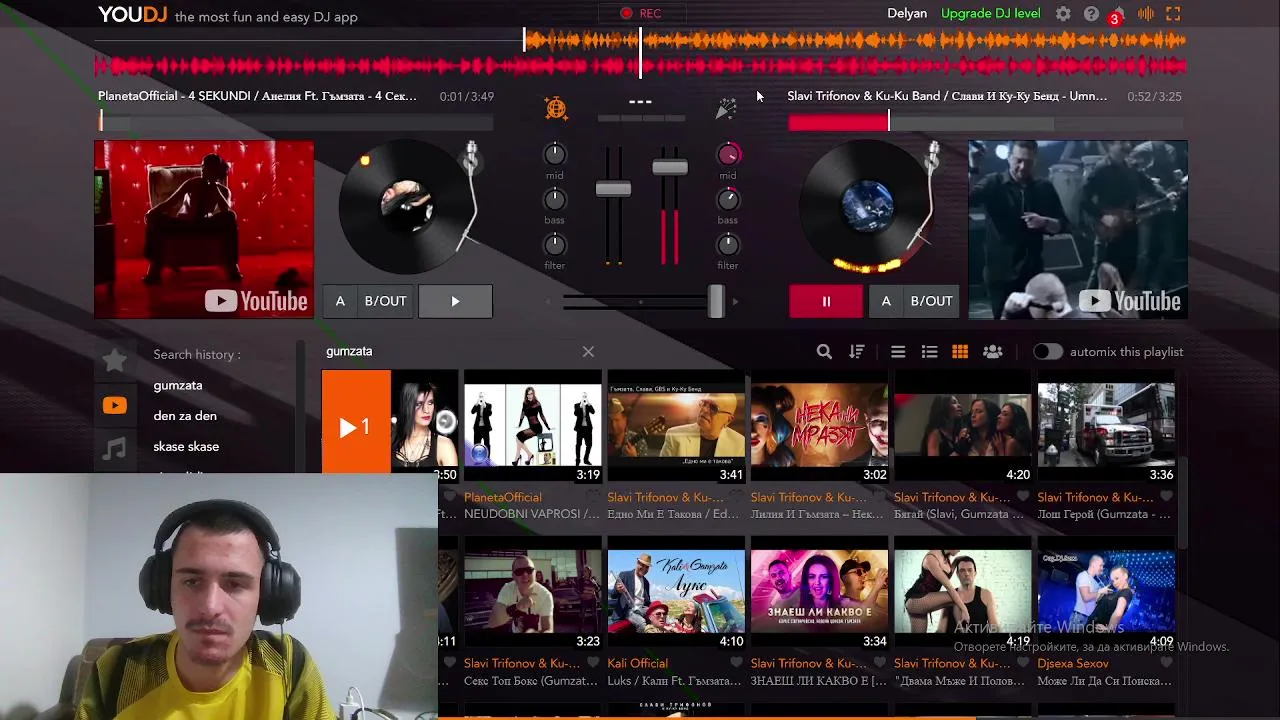
Task: Open the settings gear icon
Action: [1063, 14]
